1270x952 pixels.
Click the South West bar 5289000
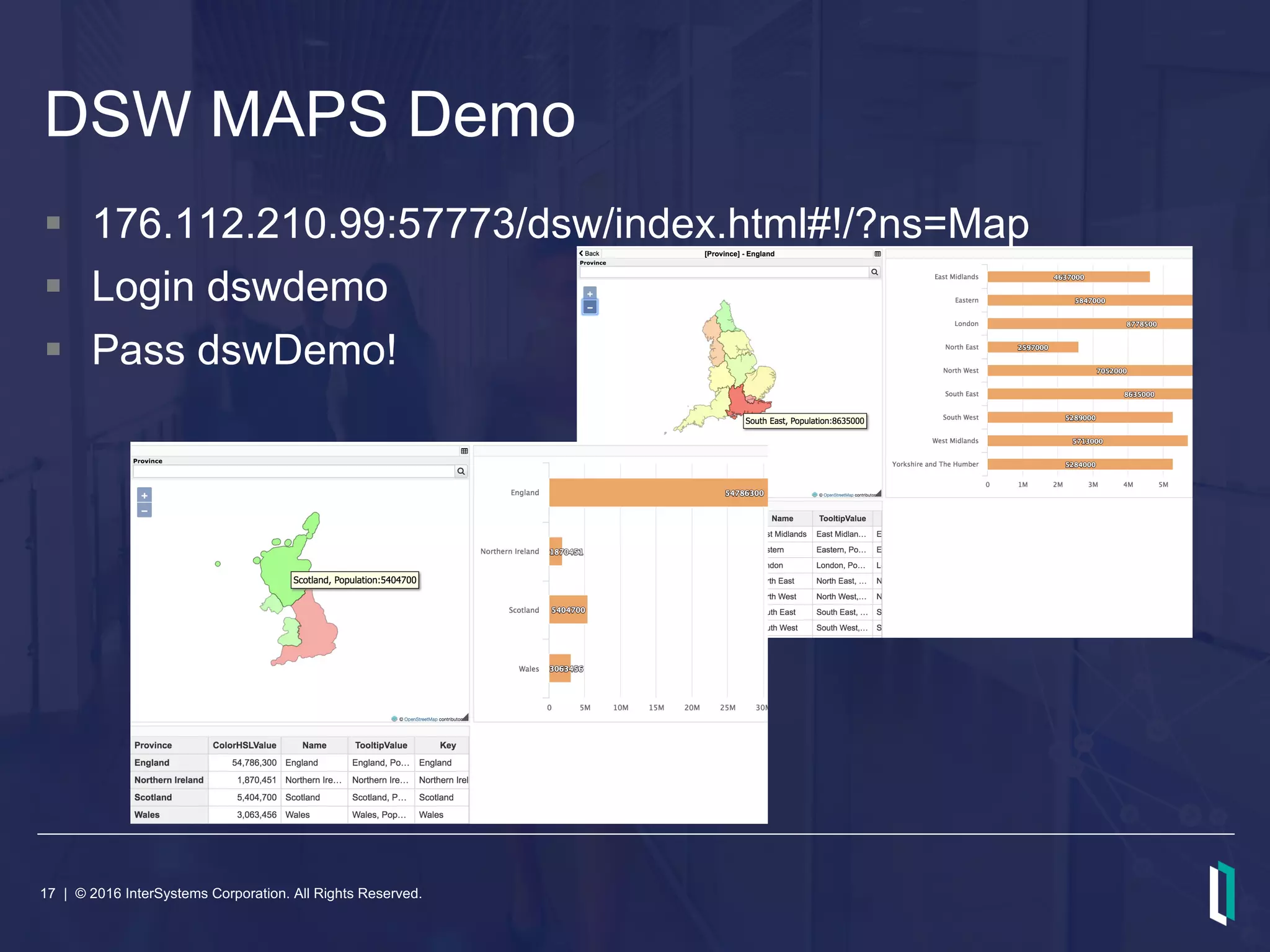click(x=1080, y=418)
